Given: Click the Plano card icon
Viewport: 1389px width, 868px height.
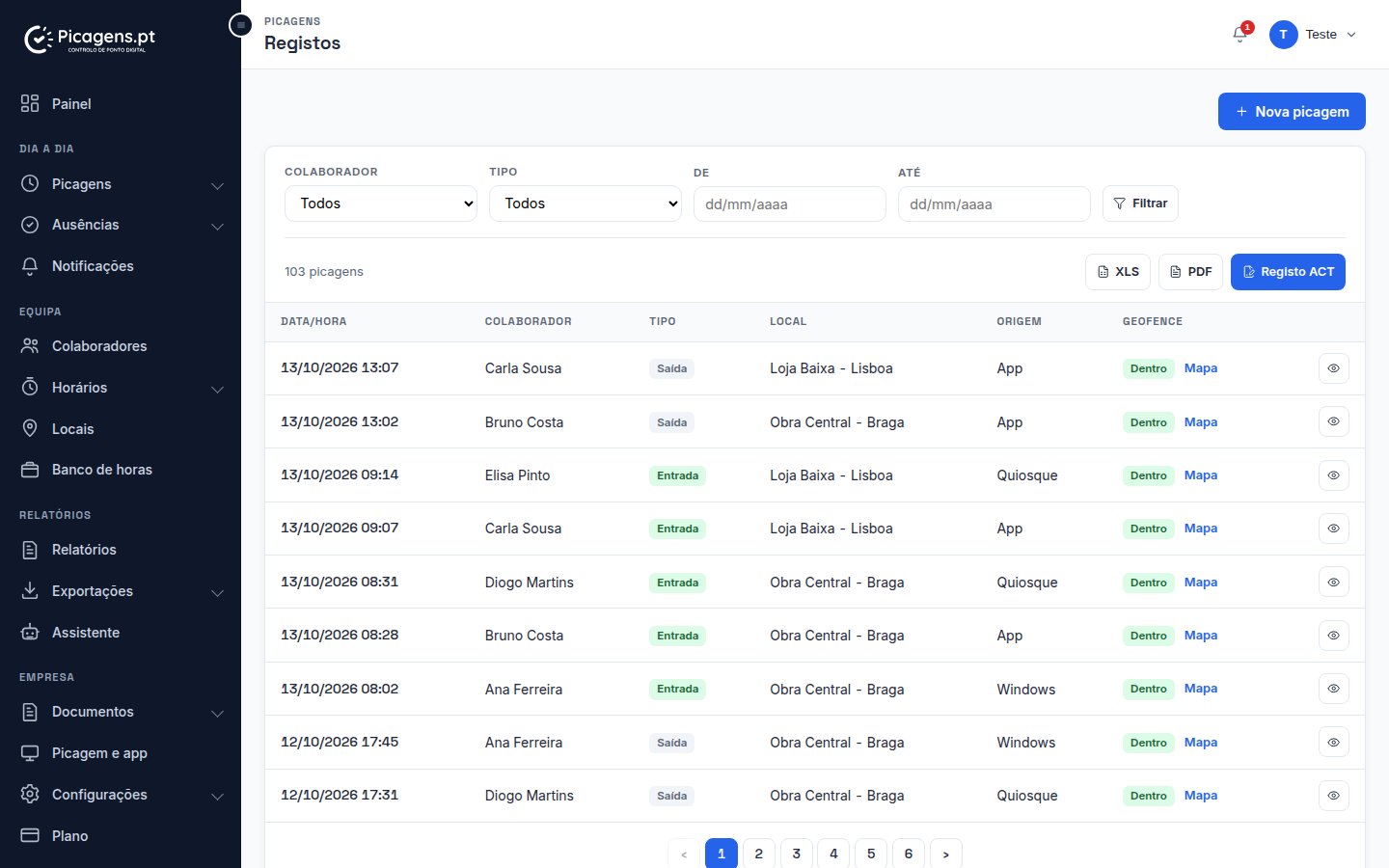Looking at the screenshot, I should coord(30,836).
